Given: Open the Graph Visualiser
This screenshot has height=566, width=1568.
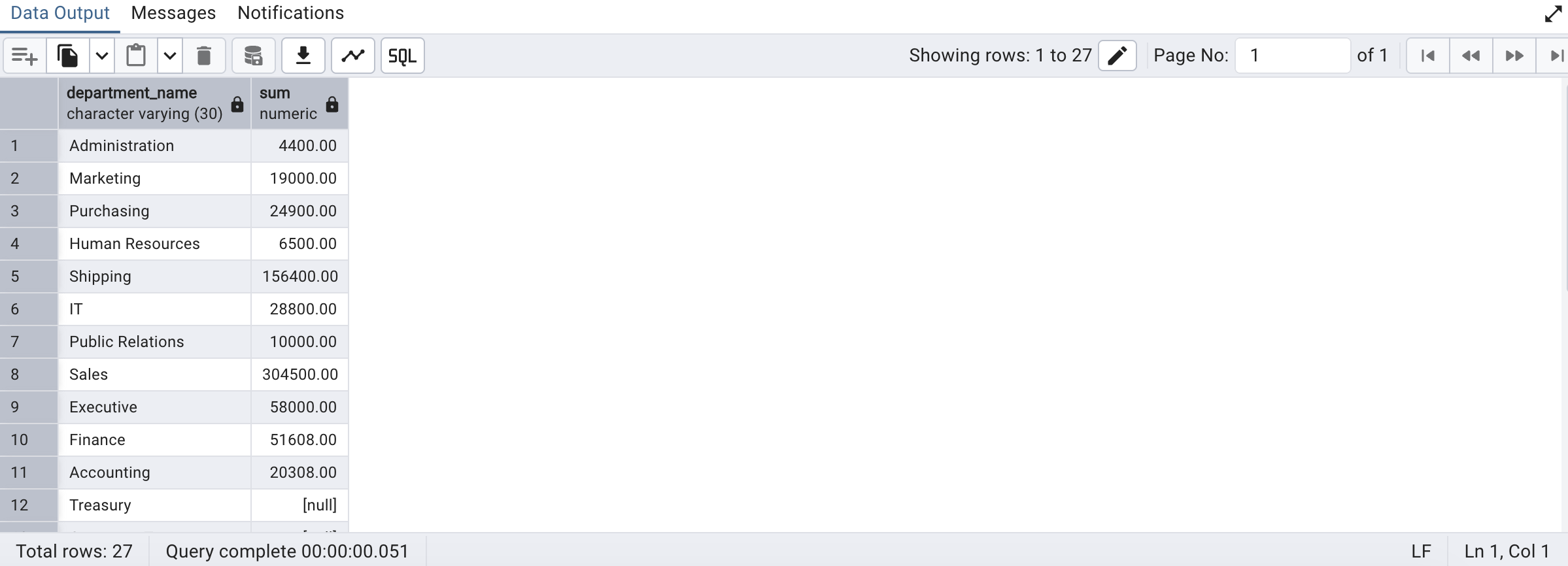Looking at the screenshot, I should (353, 56).
